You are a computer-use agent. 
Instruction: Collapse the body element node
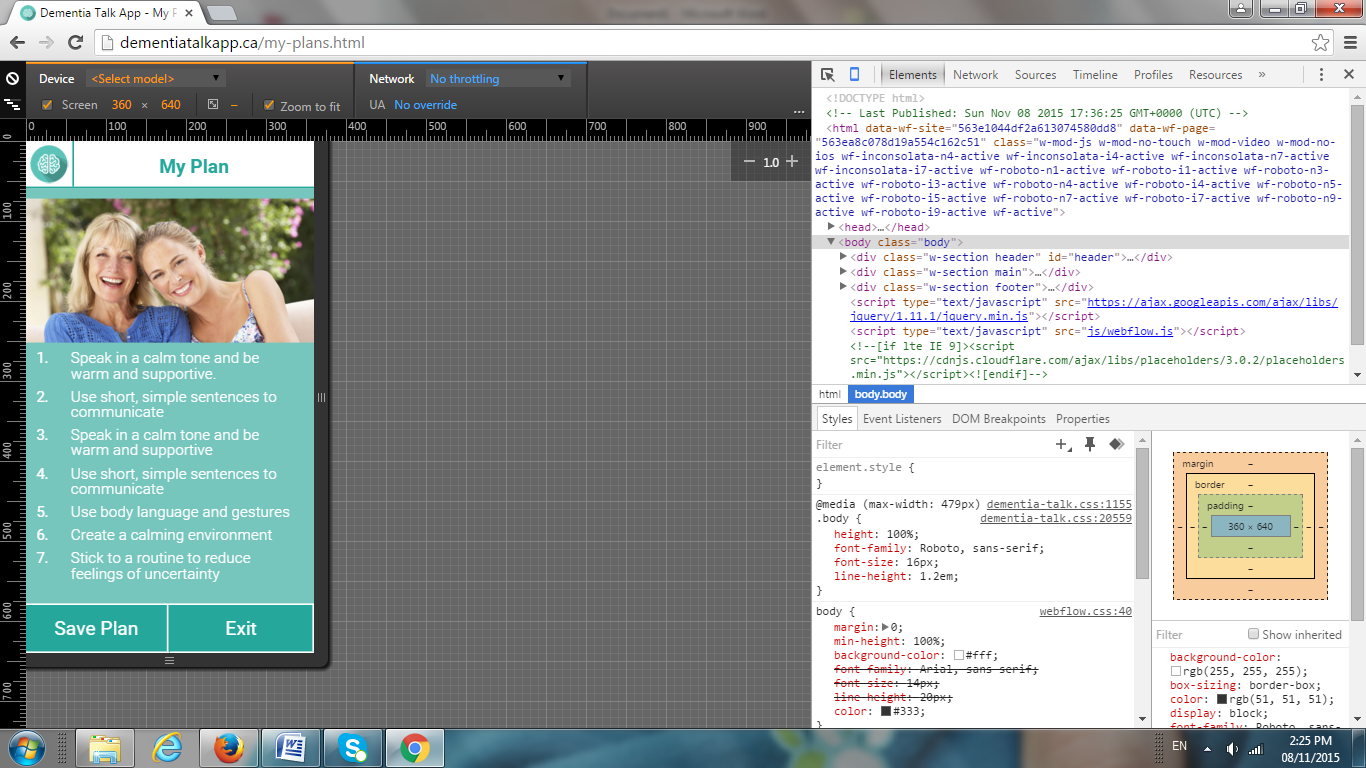(831, 242)
